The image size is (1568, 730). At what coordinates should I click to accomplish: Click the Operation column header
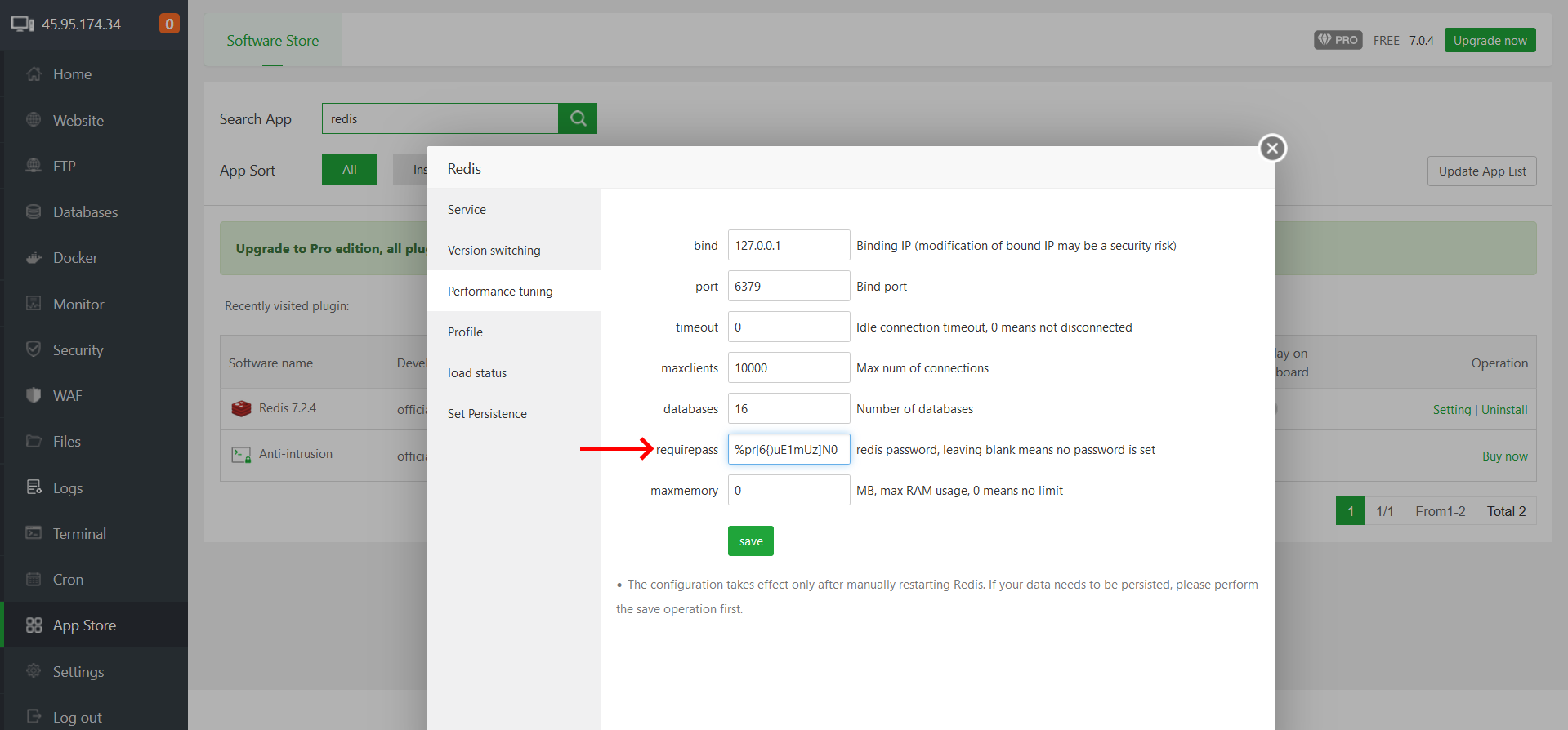pos(1499,363)
